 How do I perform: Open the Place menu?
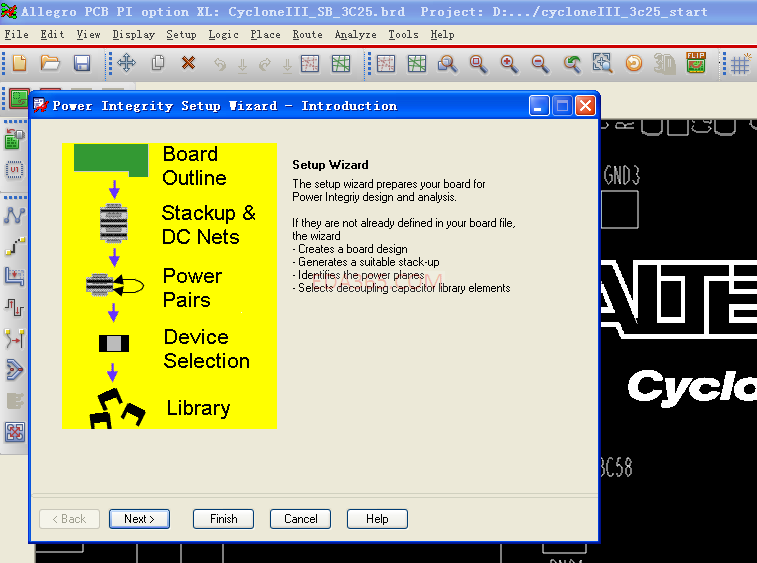coord(265,35)
